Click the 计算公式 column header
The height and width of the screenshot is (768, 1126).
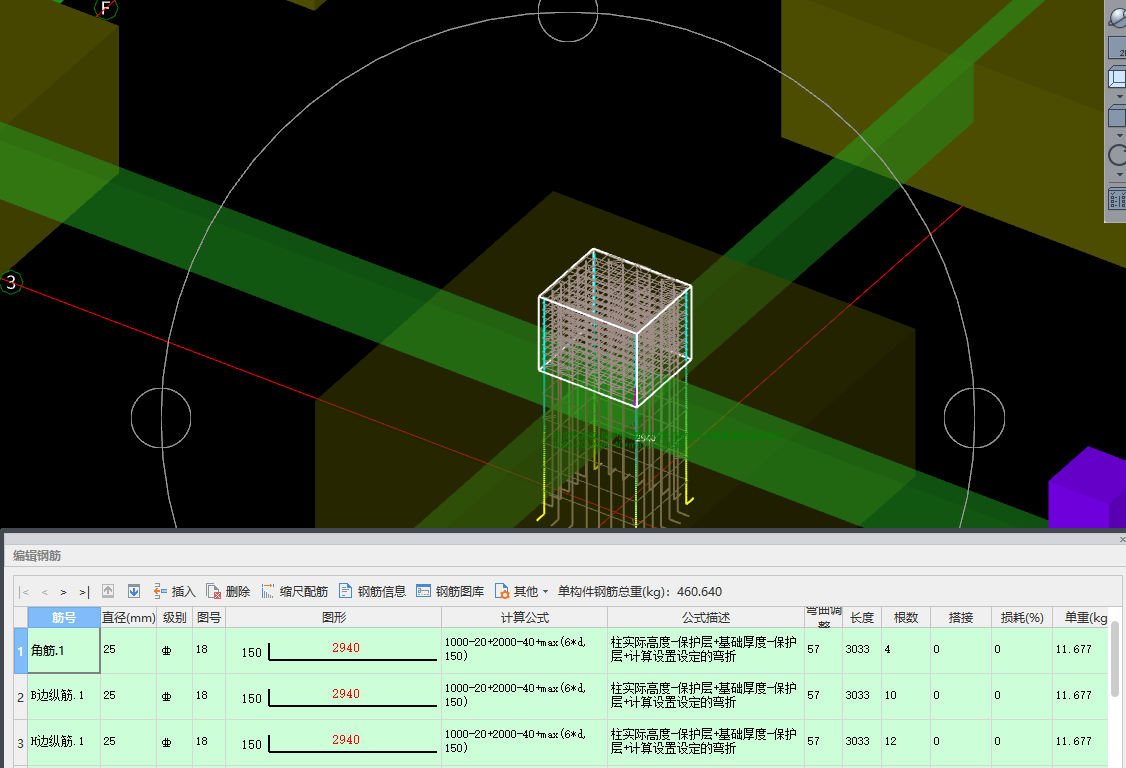524,617
